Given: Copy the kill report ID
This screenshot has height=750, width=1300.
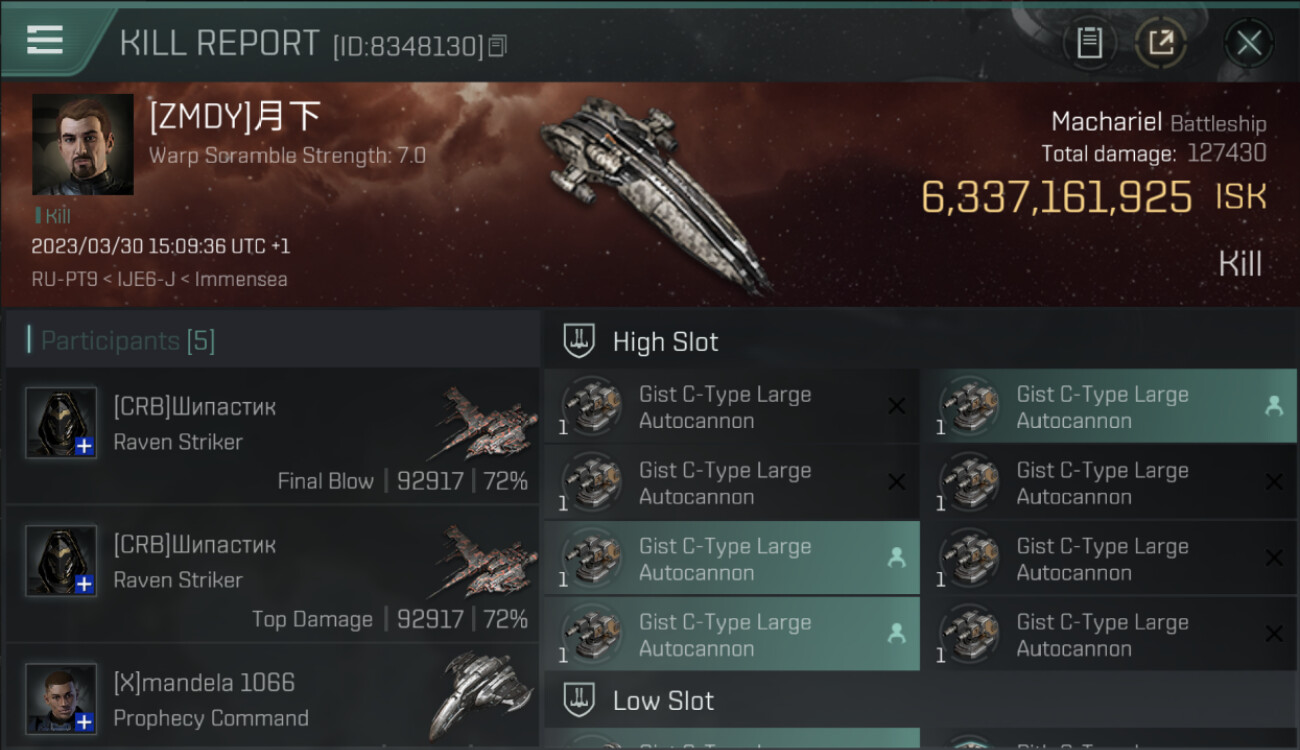Looking at the screenshot, I should click(x=497, y=45).
